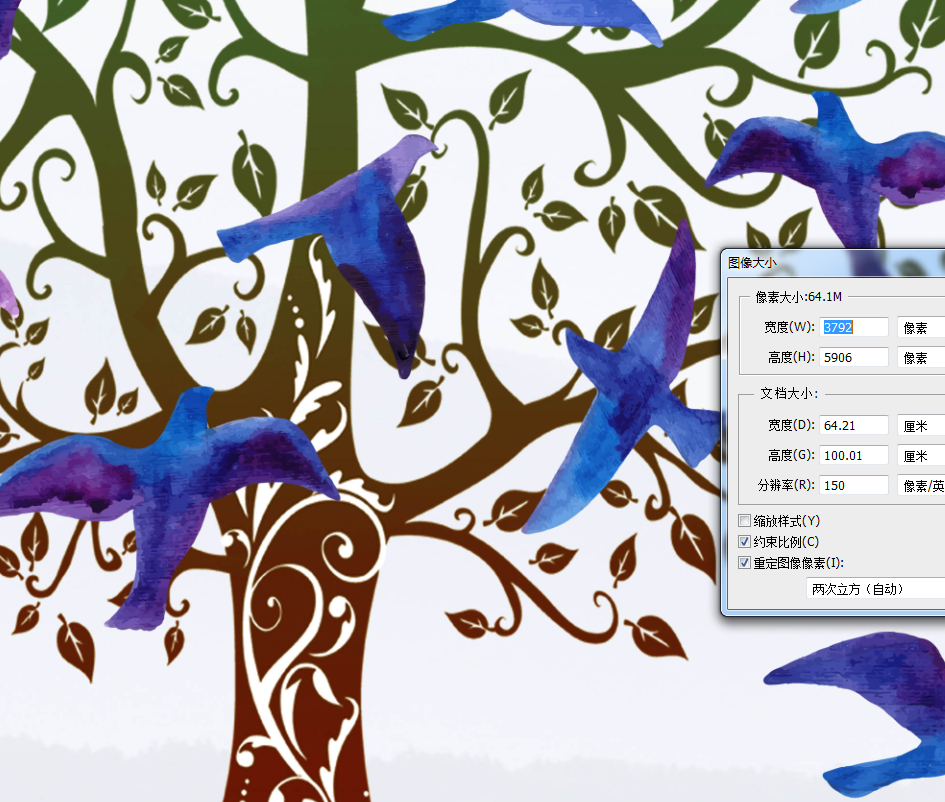Click the document height 100.01 field
945x802 pixels.
point(853,456)
